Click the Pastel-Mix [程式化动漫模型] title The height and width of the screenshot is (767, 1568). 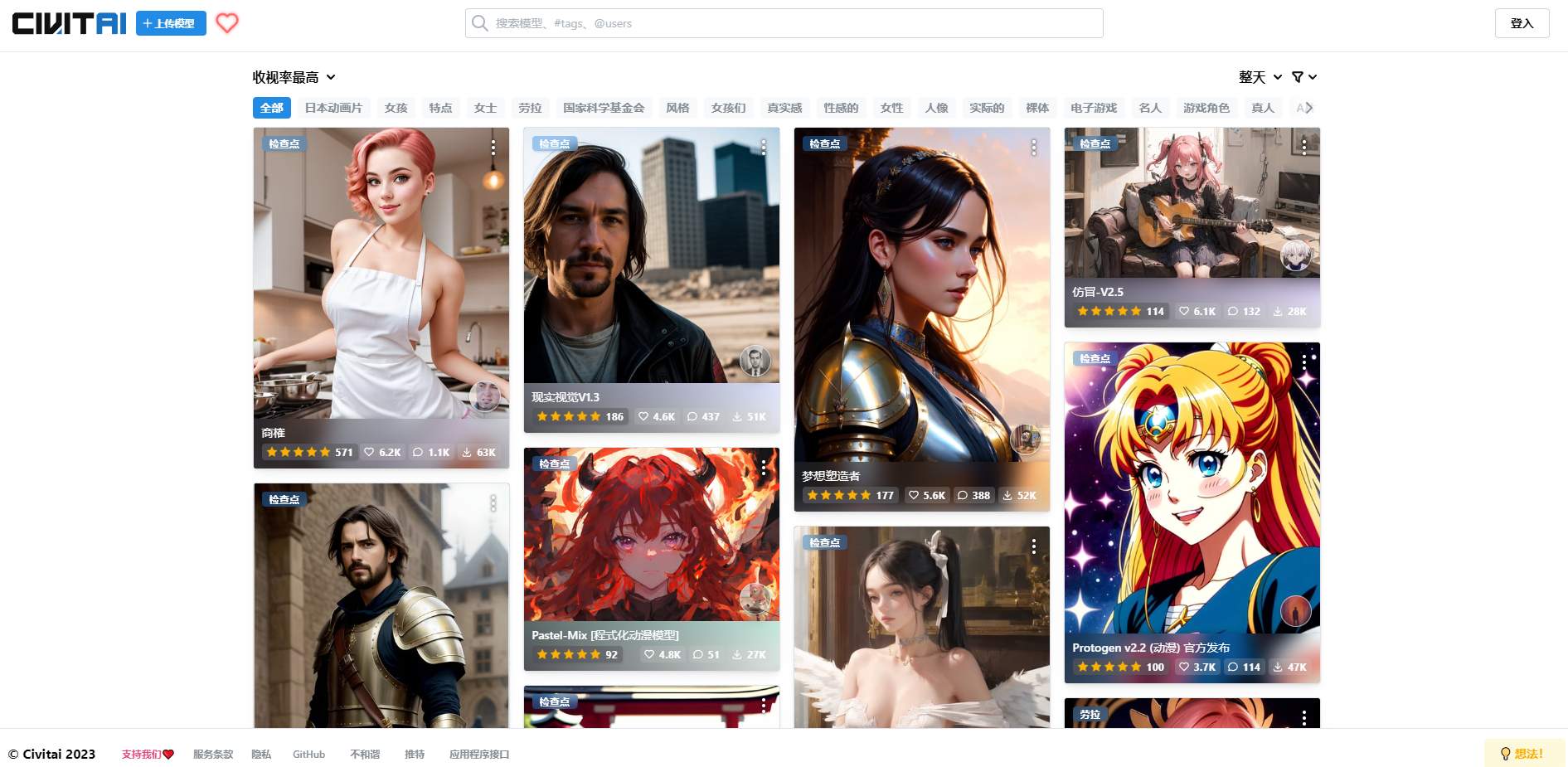(605, 635)
